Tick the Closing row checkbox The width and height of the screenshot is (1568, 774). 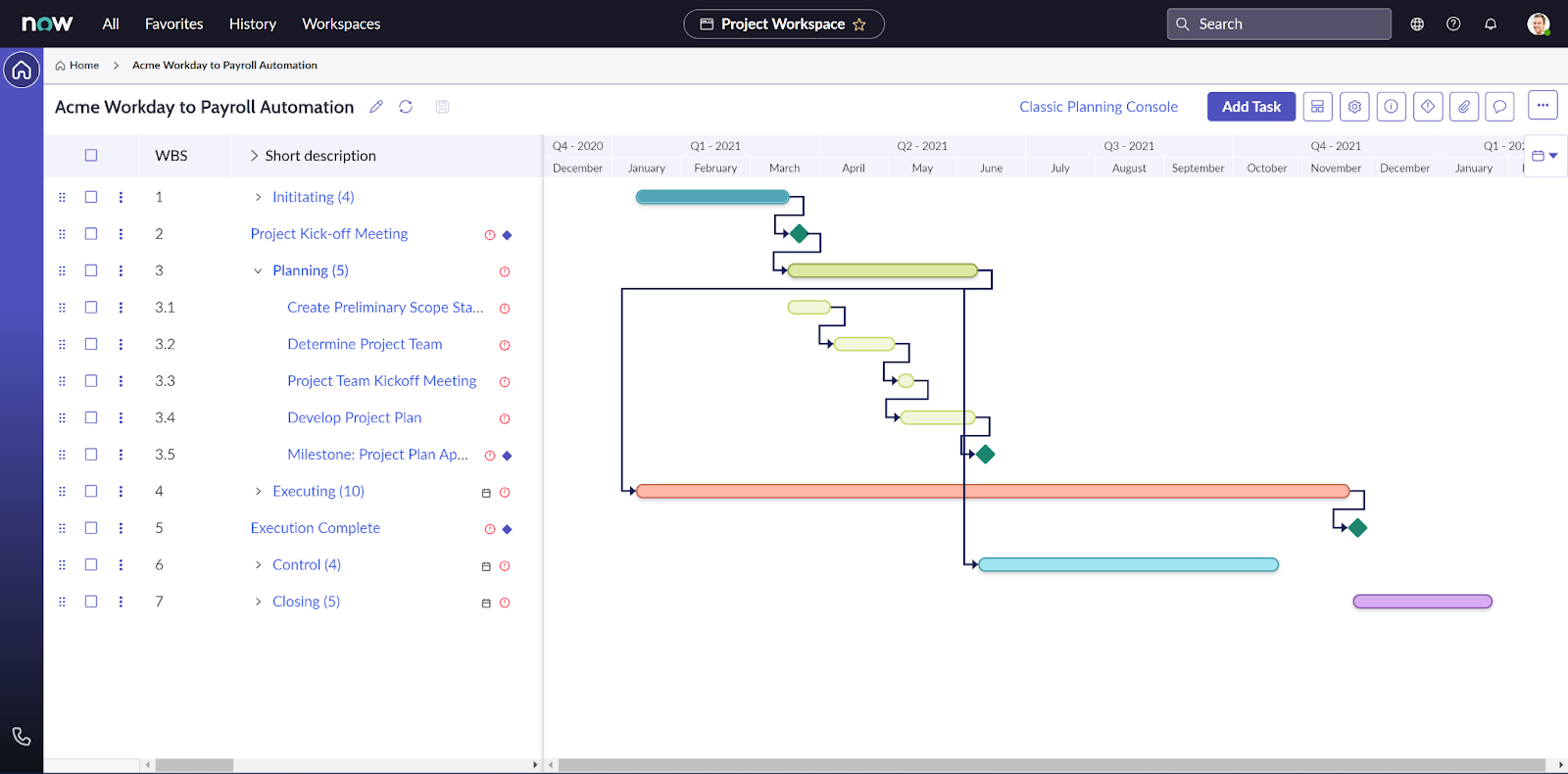tap(91, 602)
